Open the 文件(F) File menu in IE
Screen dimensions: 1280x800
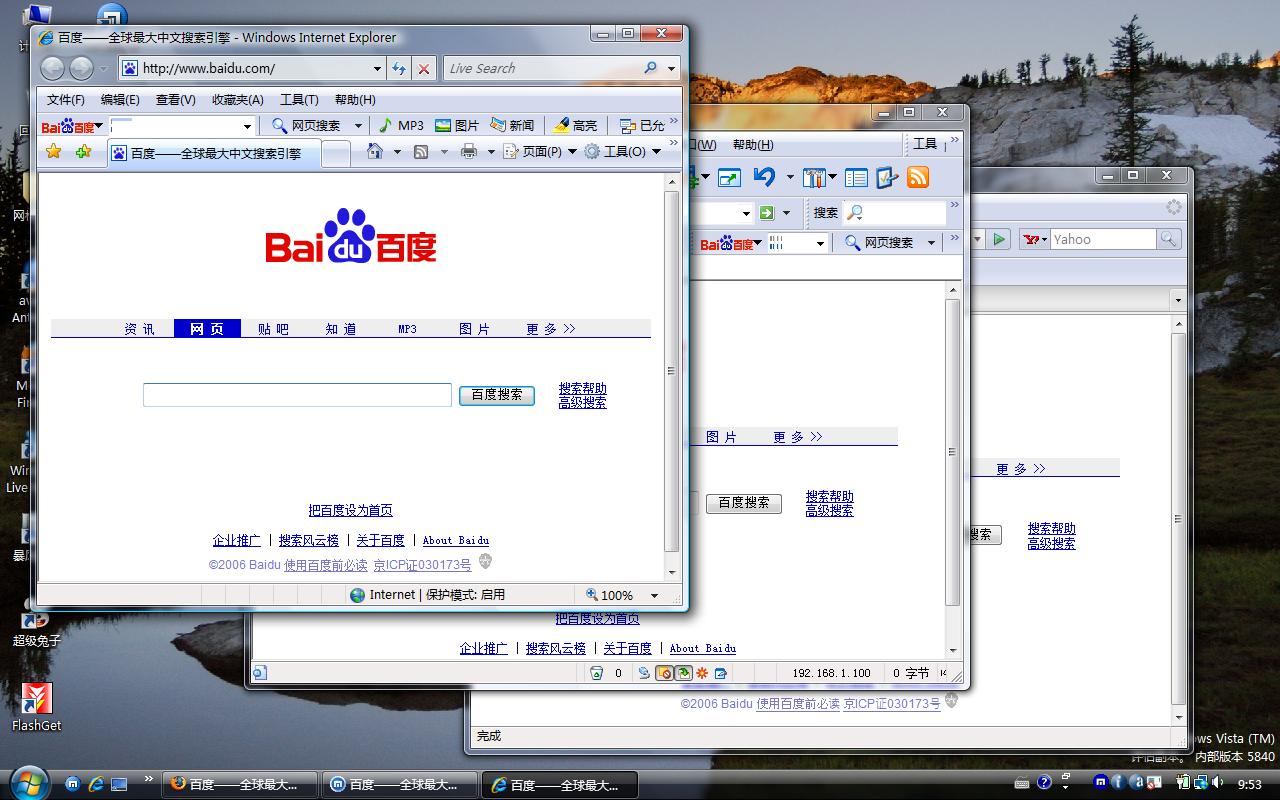click(x=66, y=99)
